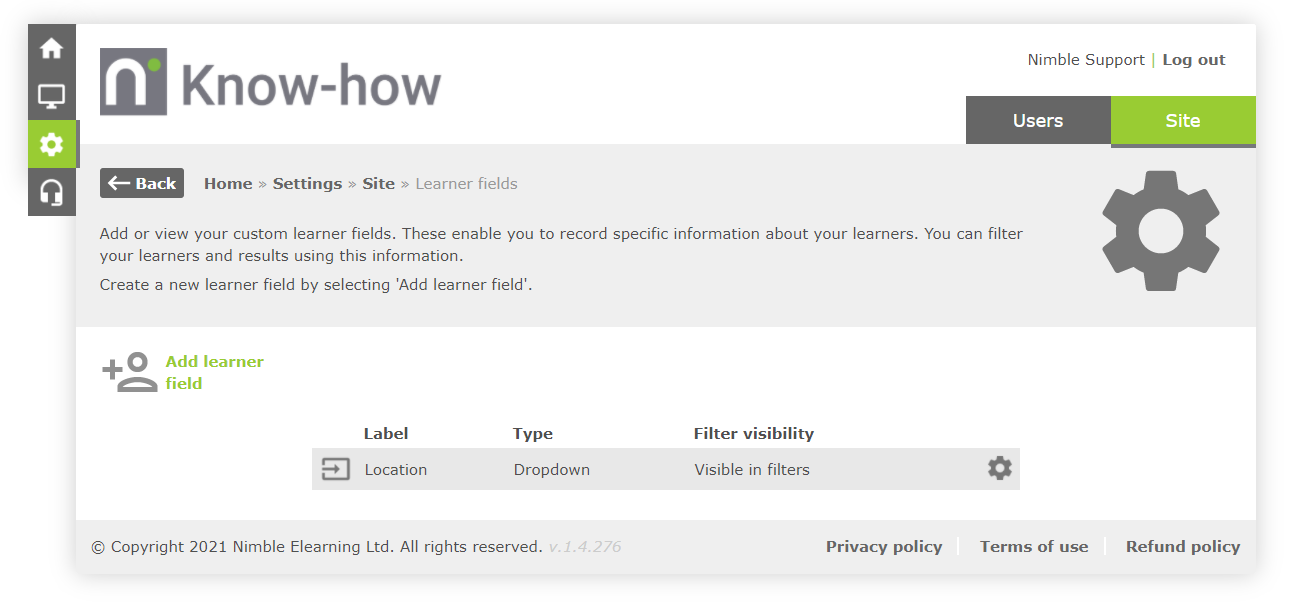Screen dimensions: 1290x609
Task: Open Home in the breadcrumb
Action: coord(228,184)
